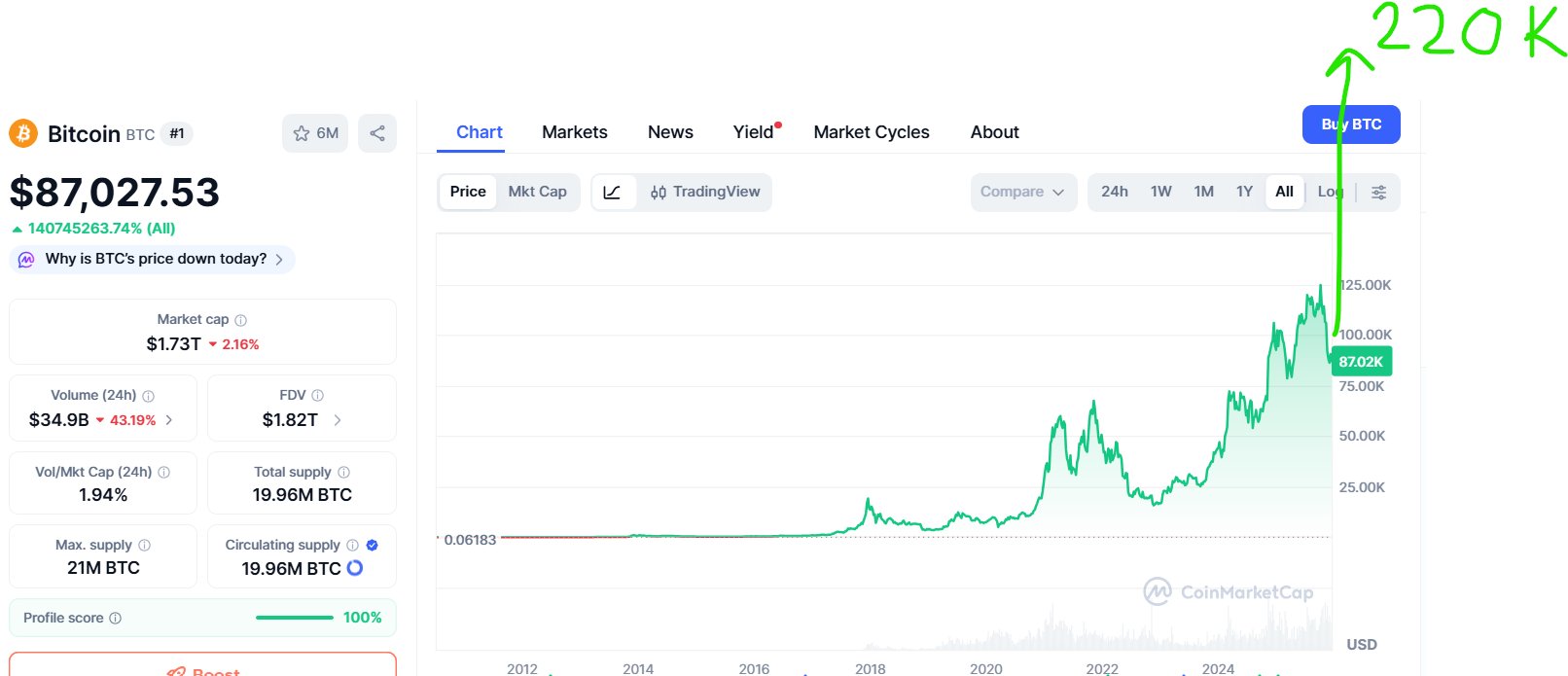
Task: Click the 87.02K price label on chart
Action: tap(1361, 362)
